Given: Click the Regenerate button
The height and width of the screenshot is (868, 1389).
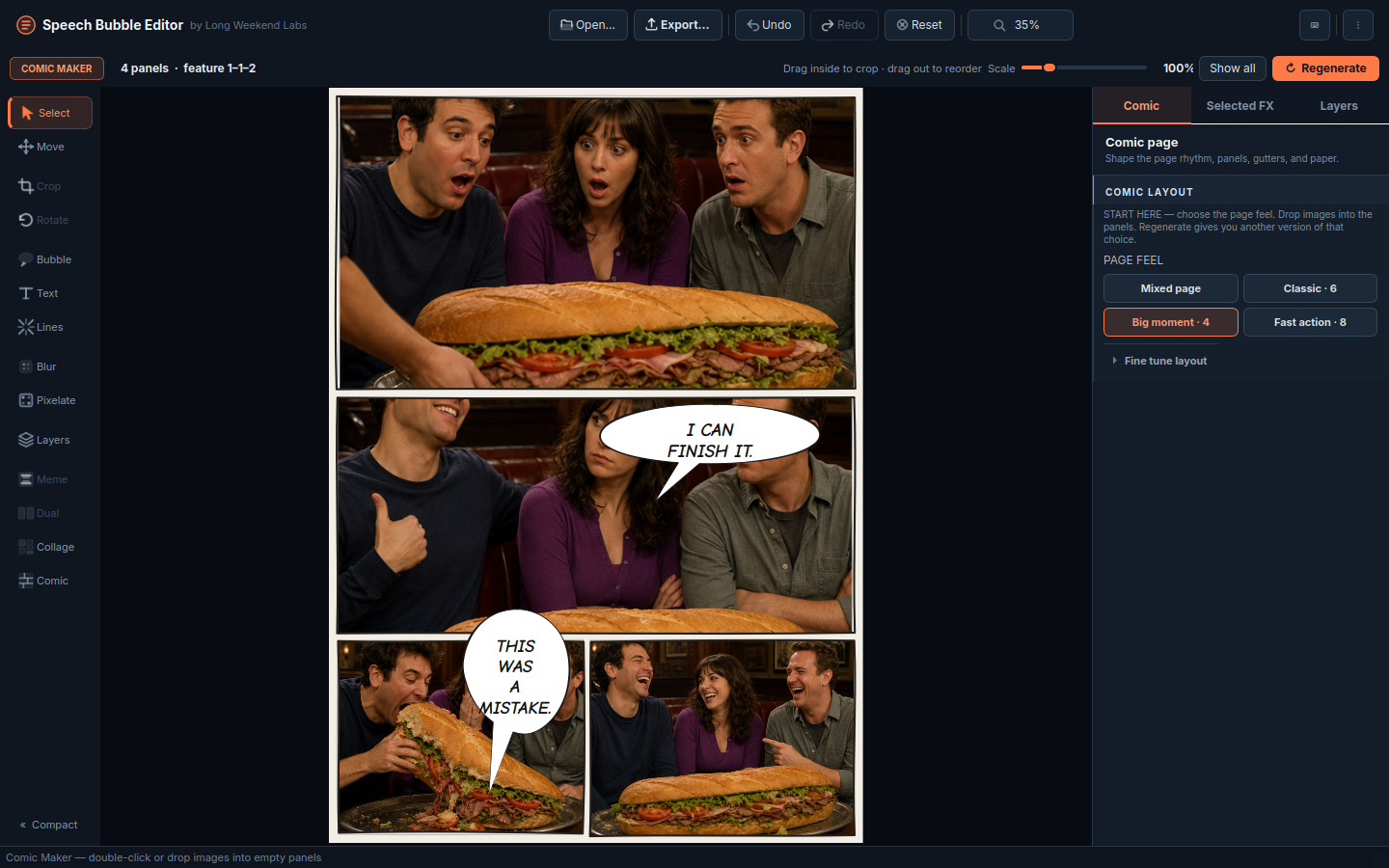Looking at the screenshot, I should coord(1325,68).
